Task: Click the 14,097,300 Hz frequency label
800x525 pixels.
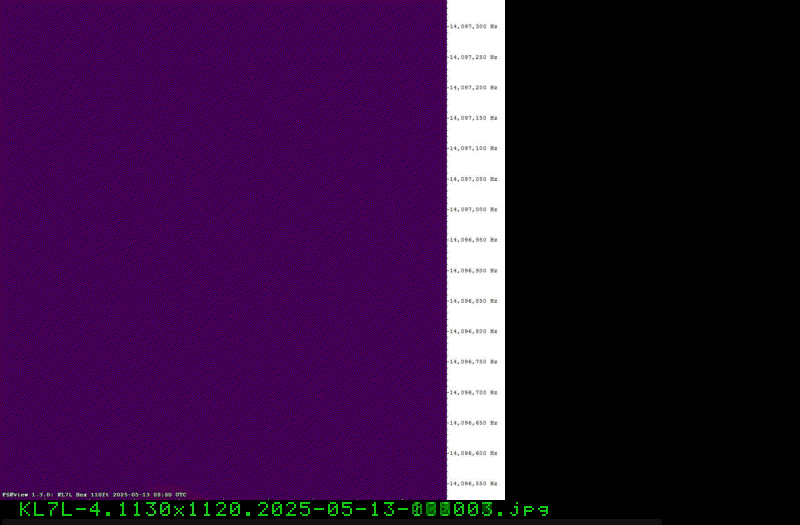Action: pos(473,27)
